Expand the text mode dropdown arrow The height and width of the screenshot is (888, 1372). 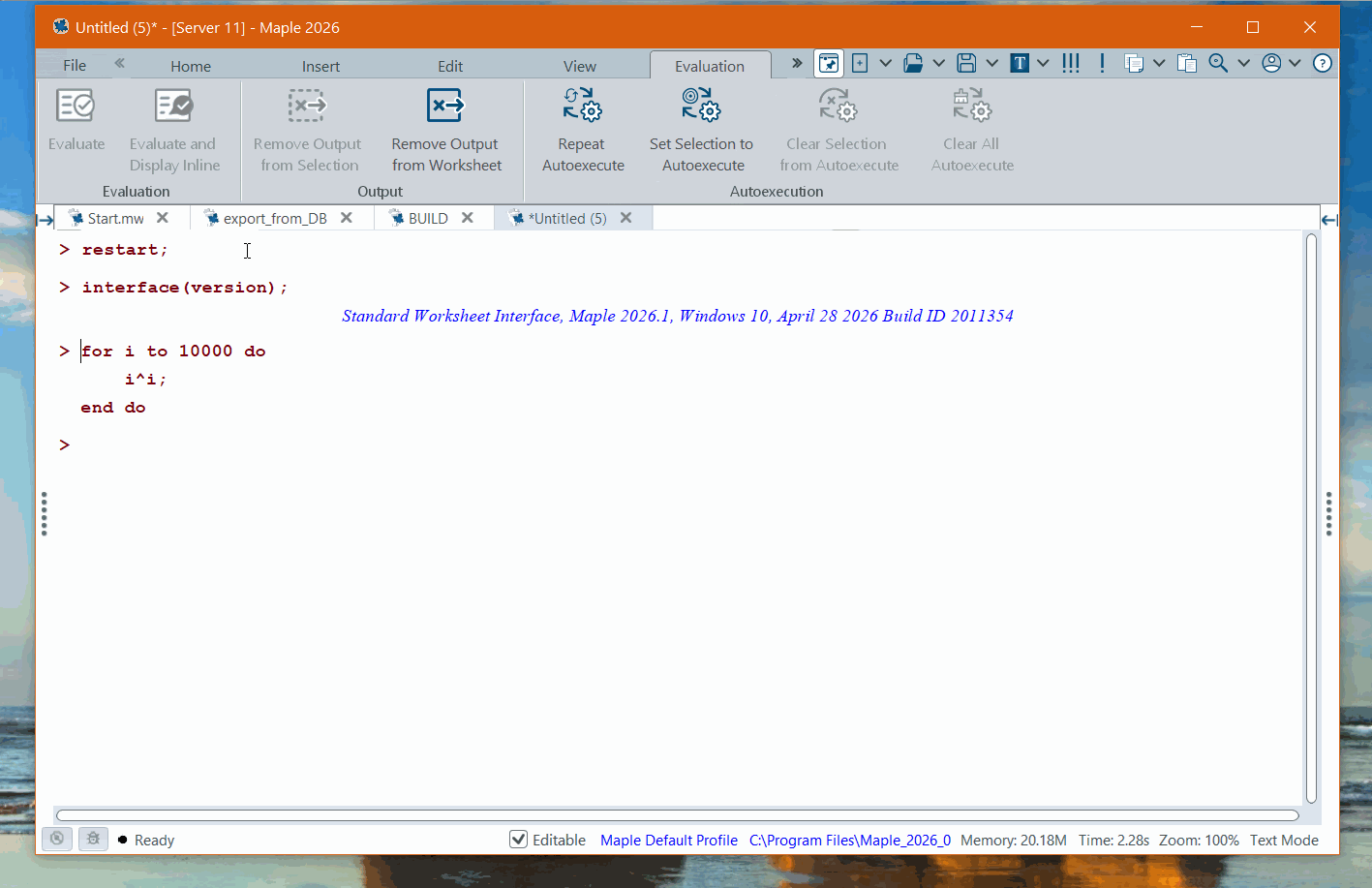(1043, 64)
